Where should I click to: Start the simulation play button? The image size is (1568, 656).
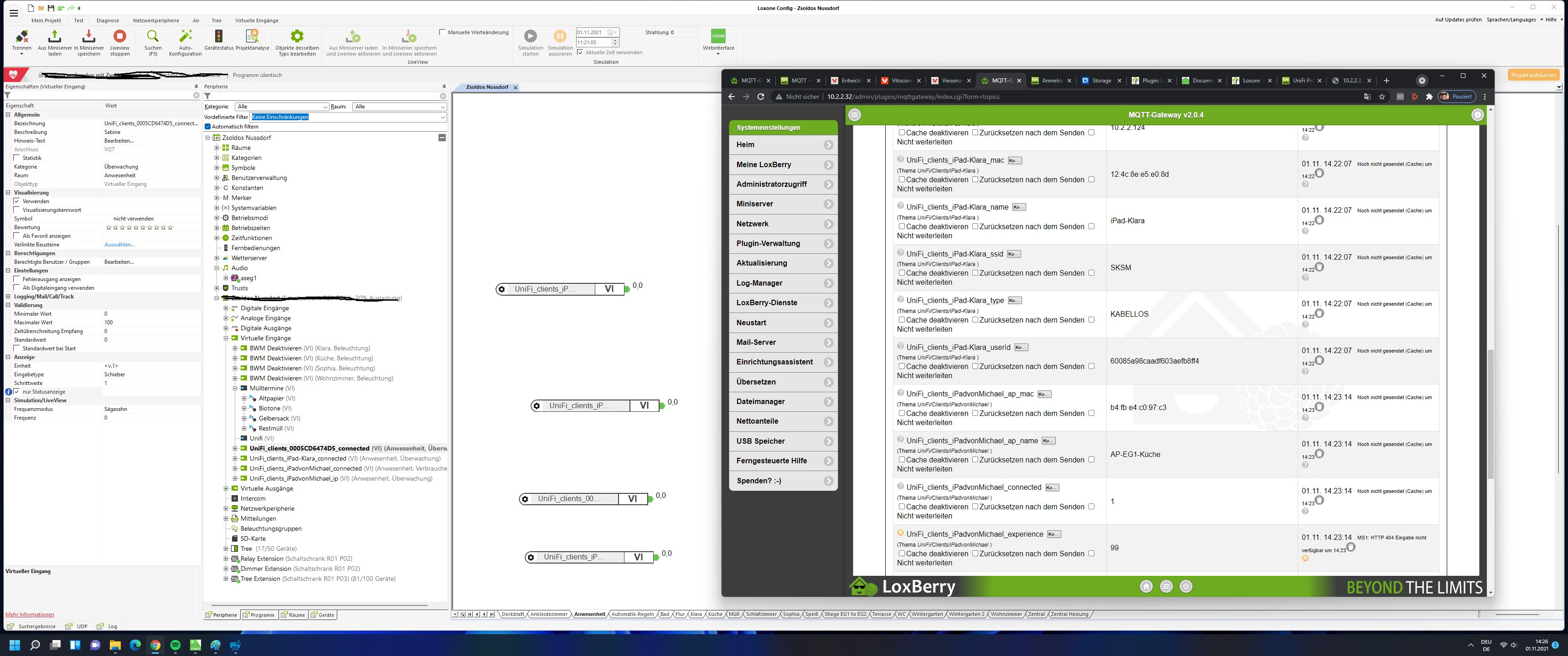click(x=531, y=36)
